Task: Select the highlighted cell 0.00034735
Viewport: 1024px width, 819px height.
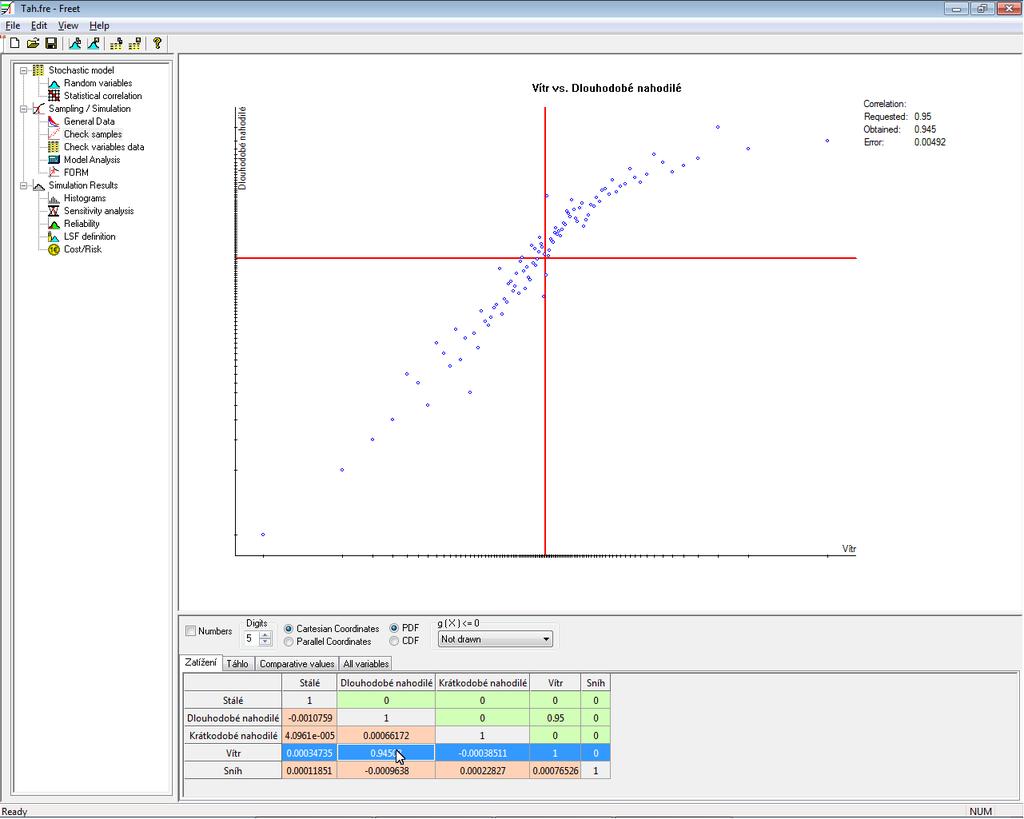Action: pyautogui.click(x=310, y=753)
